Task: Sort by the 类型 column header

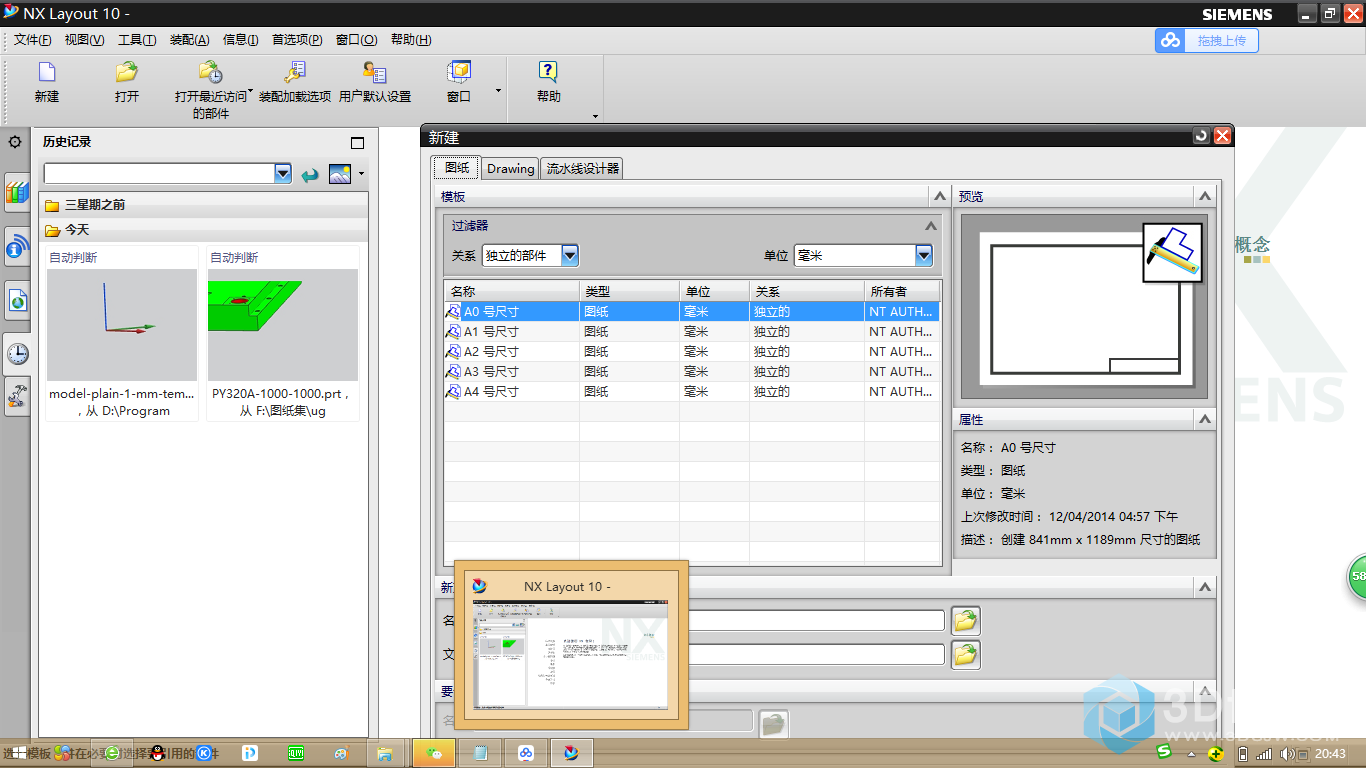Action: [x=629, y=291]
